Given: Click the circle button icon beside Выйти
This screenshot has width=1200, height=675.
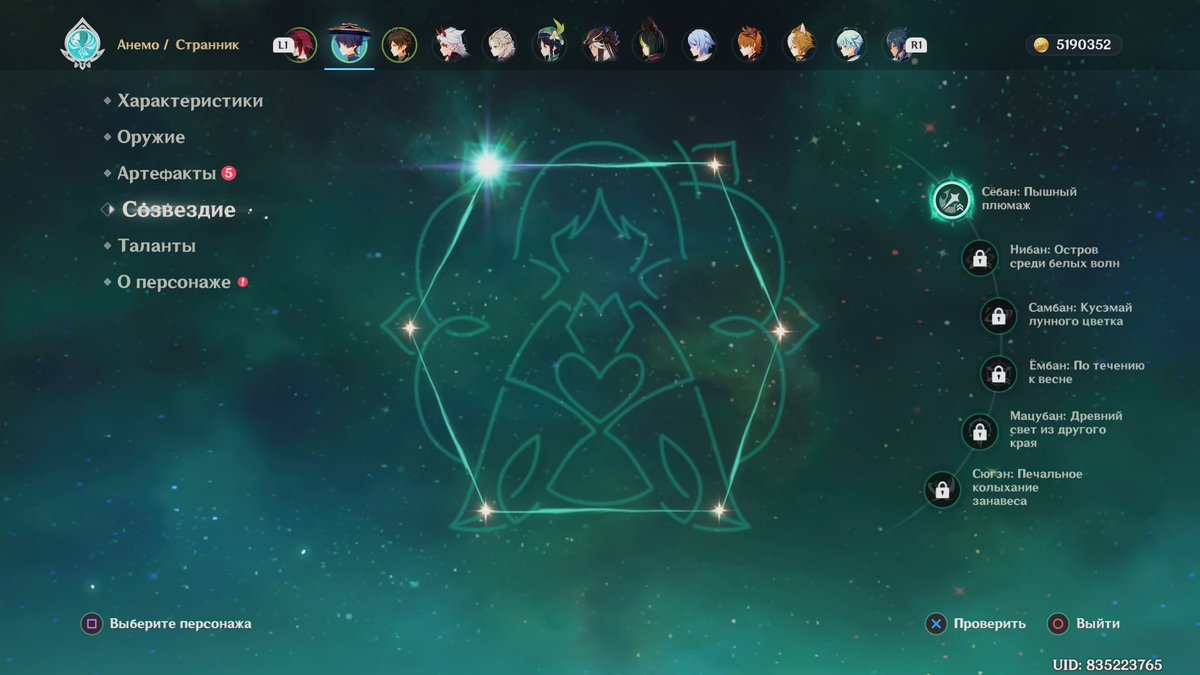Looking at the screenshot, I should pos(1058,624).
